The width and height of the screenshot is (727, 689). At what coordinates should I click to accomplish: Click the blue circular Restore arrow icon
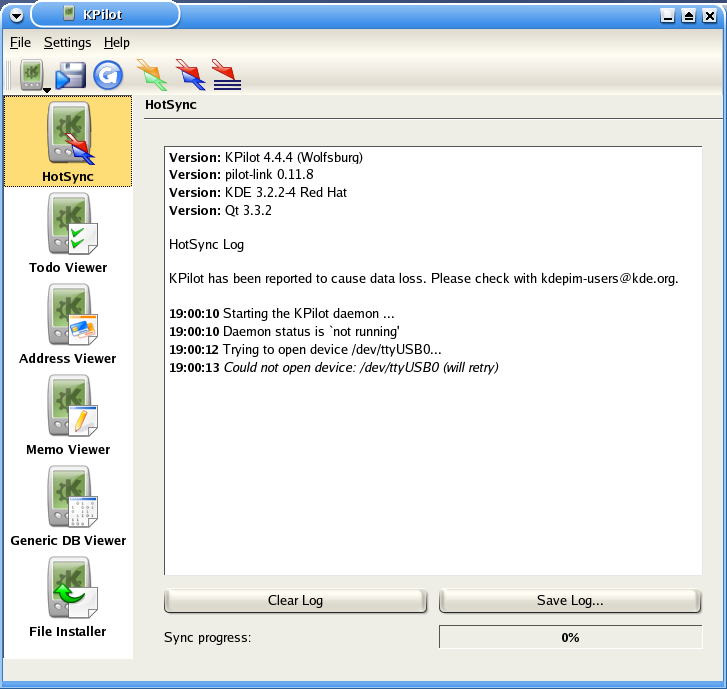click(108, 75)
